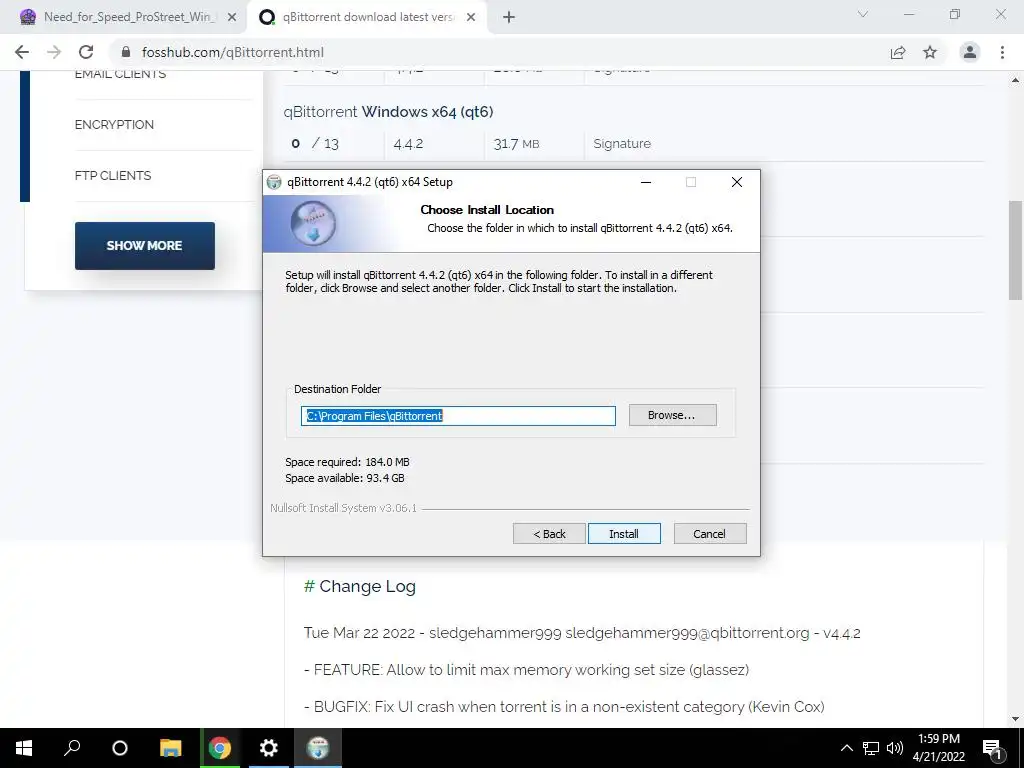This screenshot has height=768, width=1024.
Task: Click the Install button in setup
Action: 624,534
